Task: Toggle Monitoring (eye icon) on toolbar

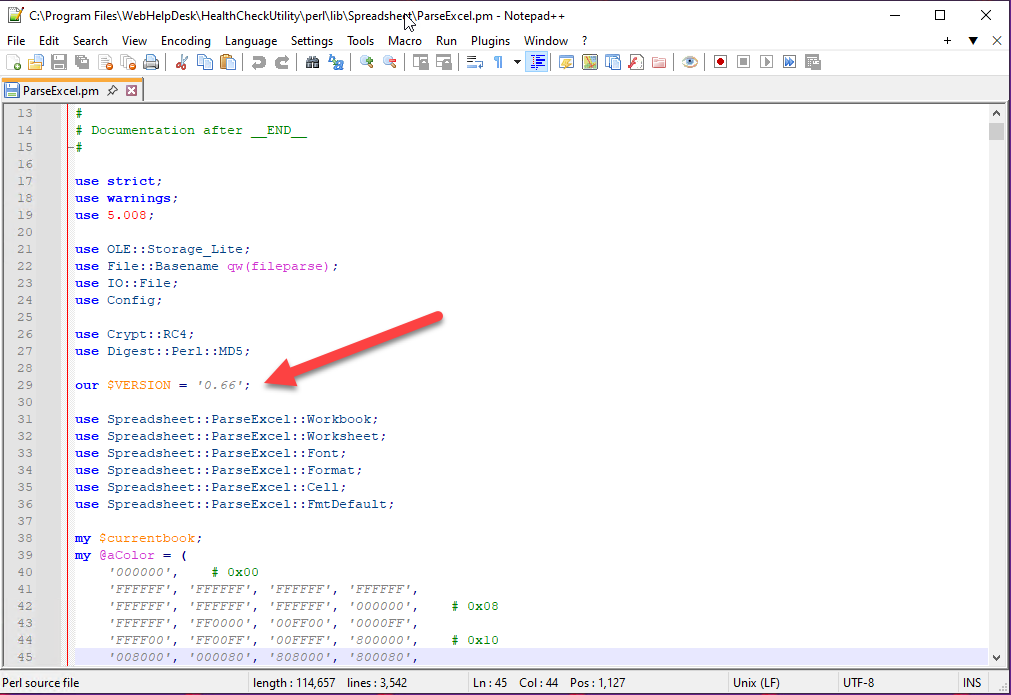Action: [x=690, y=62]
